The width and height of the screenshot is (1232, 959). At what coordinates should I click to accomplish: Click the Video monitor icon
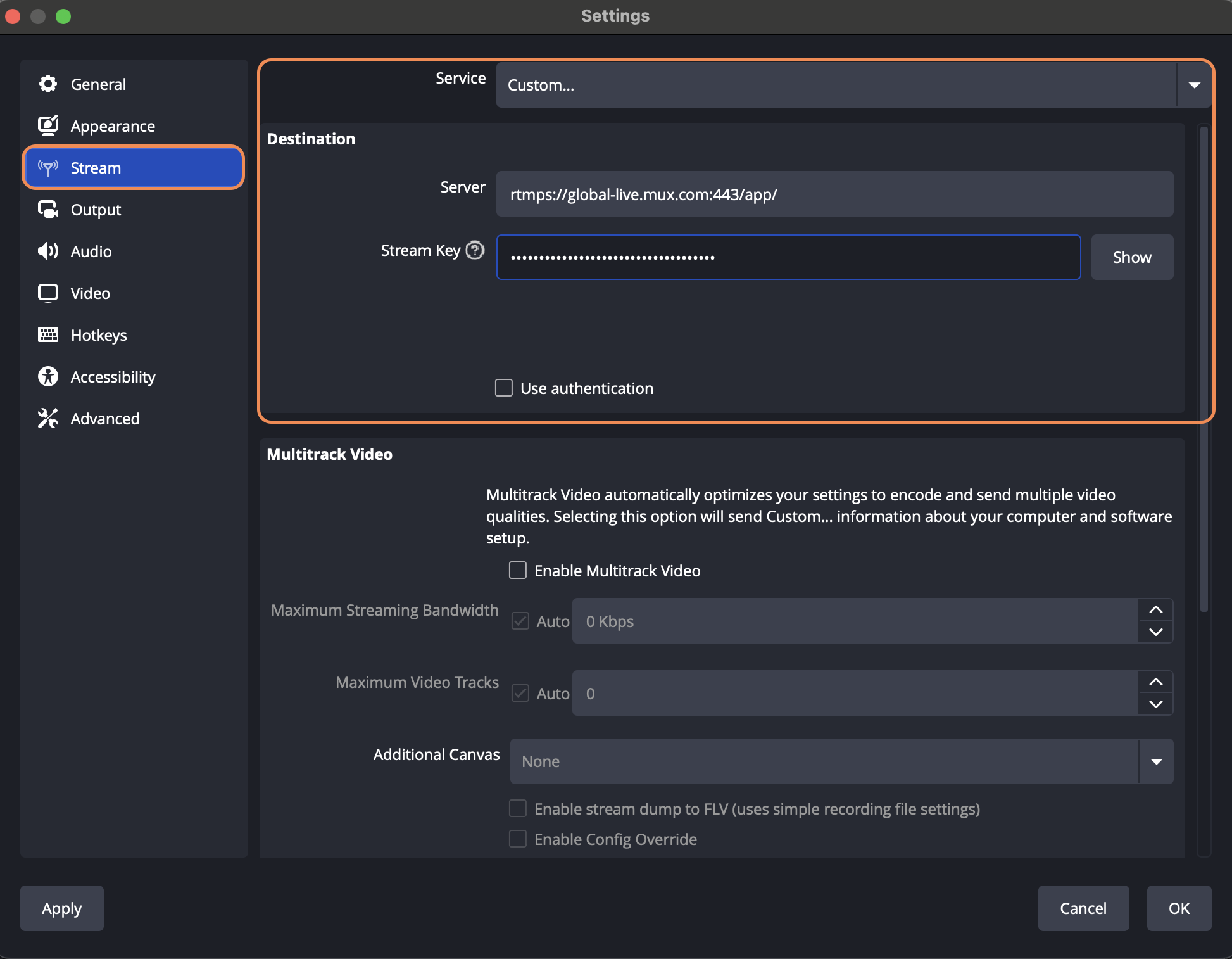pyautogui.click(x=48, y=293)
